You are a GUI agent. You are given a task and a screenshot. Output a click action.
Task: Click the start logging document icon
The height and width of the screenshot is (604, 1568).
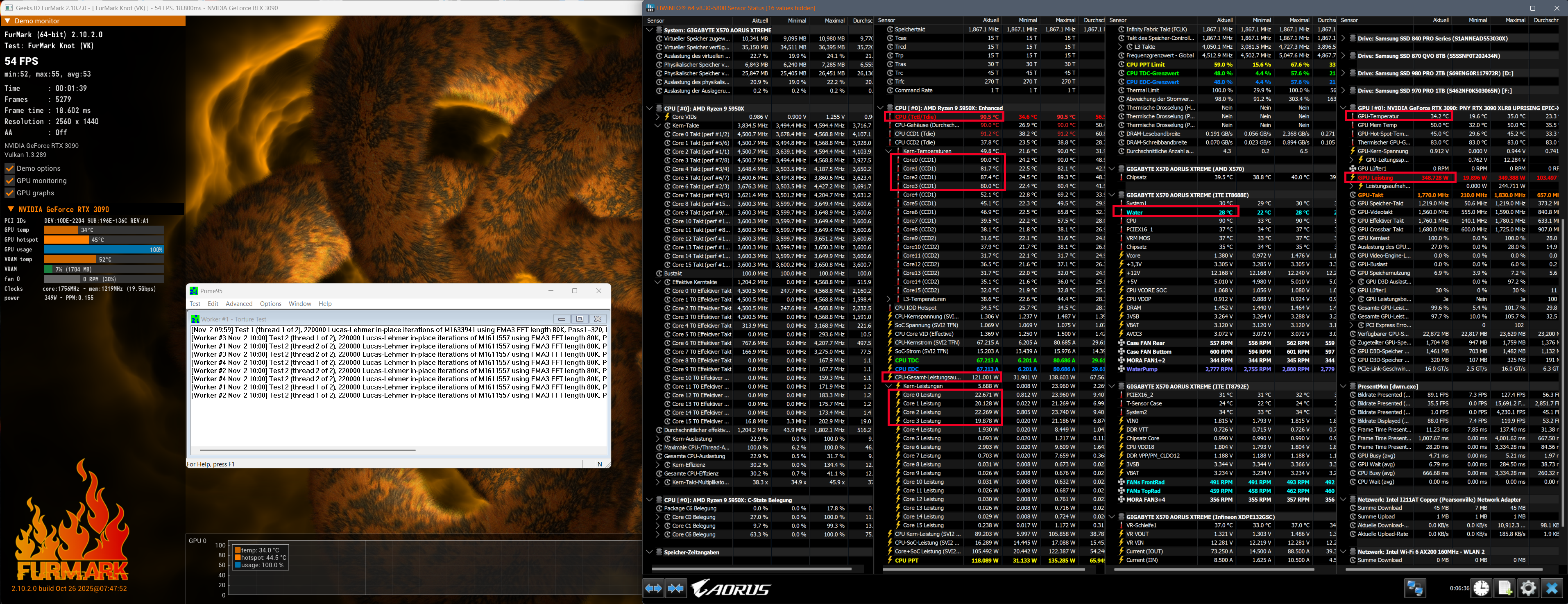point(1504,588)
